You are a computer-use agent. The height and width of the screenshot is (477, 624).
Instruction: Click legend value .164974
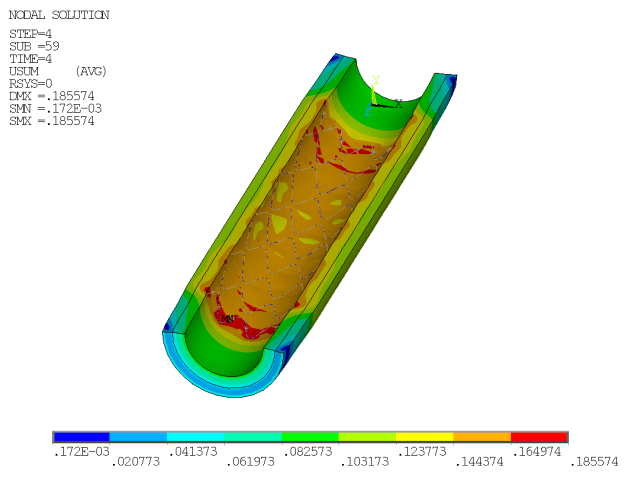tap(537, 452)
